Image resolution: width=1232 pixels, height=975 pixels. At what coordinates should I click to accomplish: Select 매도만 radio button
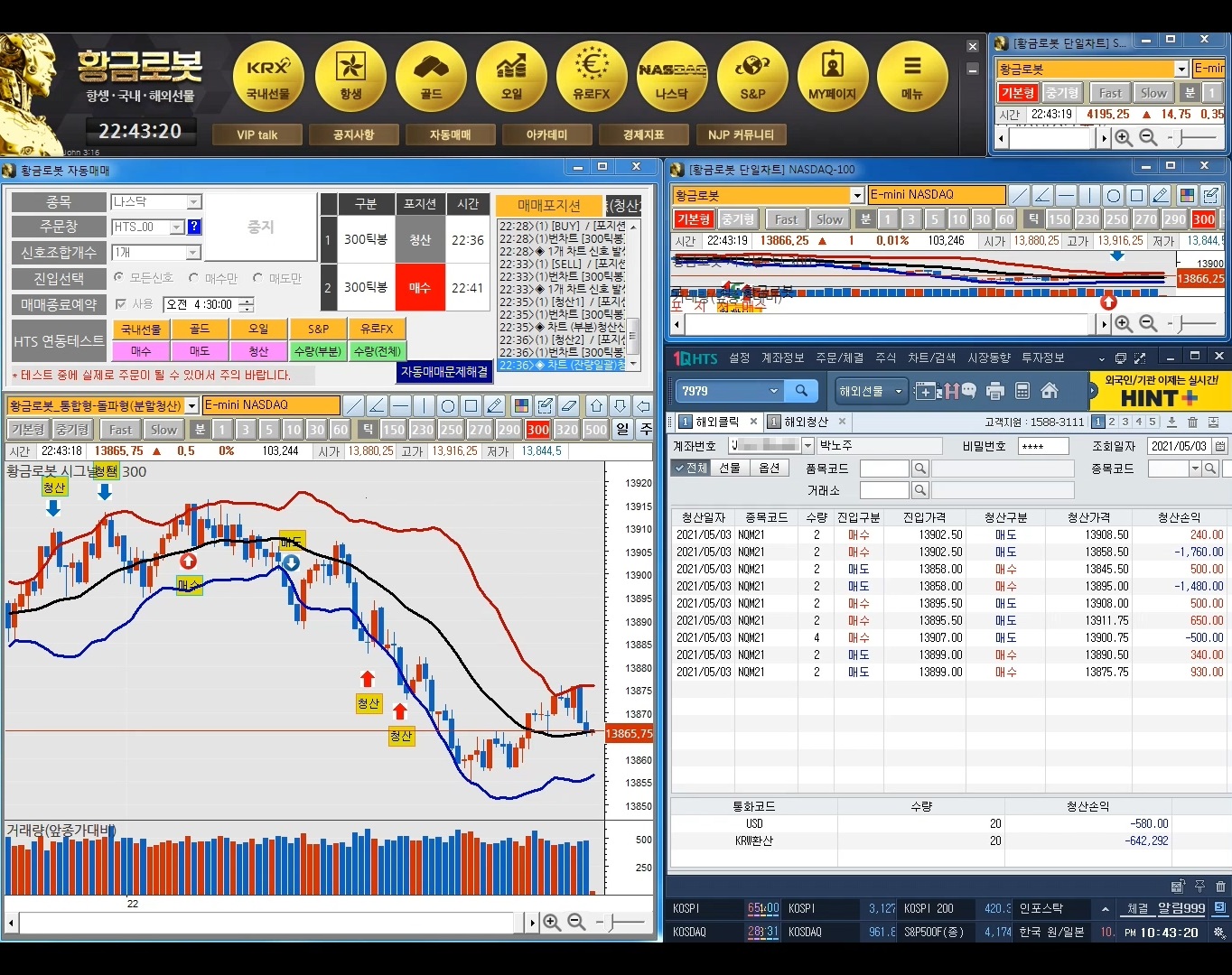pos(257,277)
